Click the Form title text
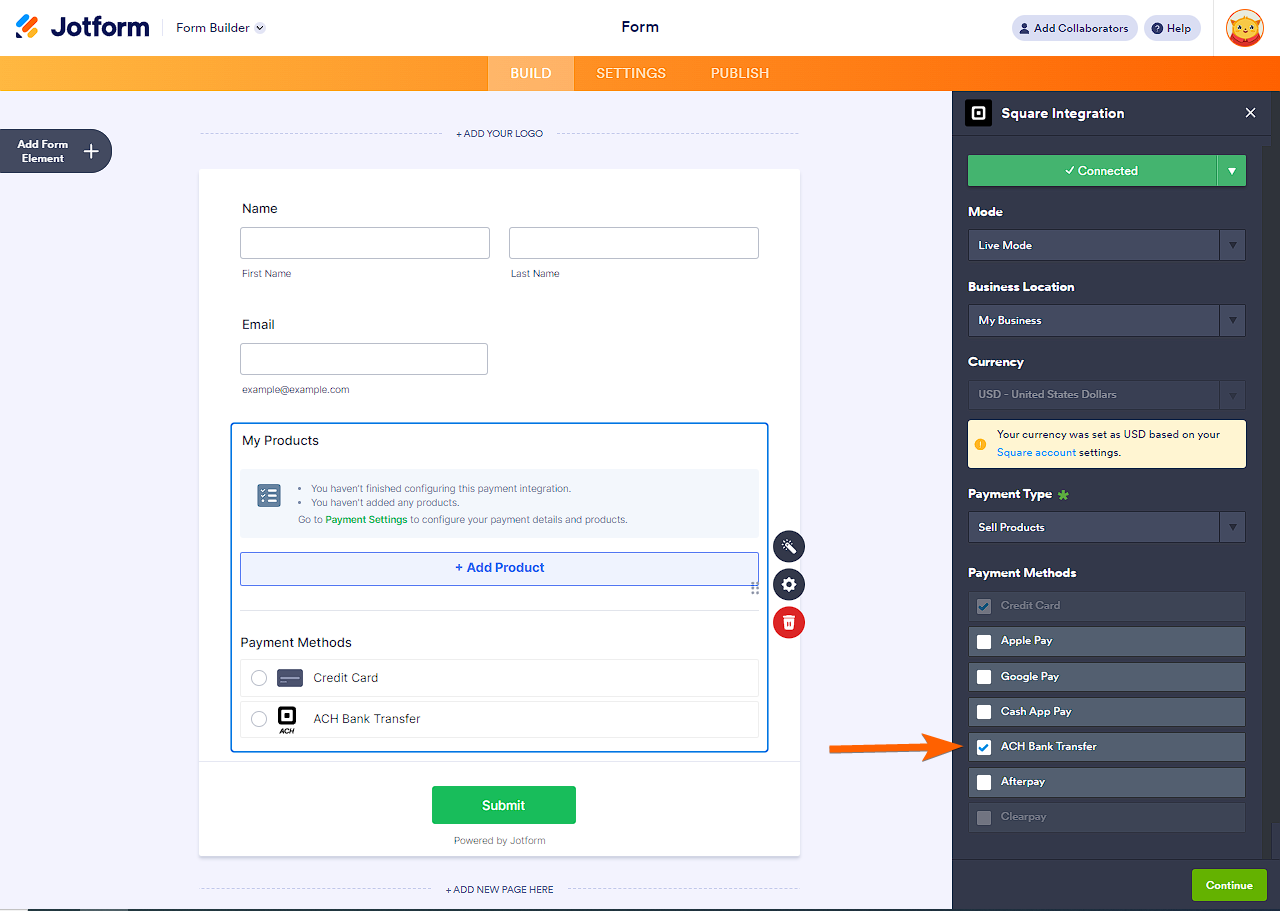This screenshot has width=1280, height=911. tap(640, 27)
